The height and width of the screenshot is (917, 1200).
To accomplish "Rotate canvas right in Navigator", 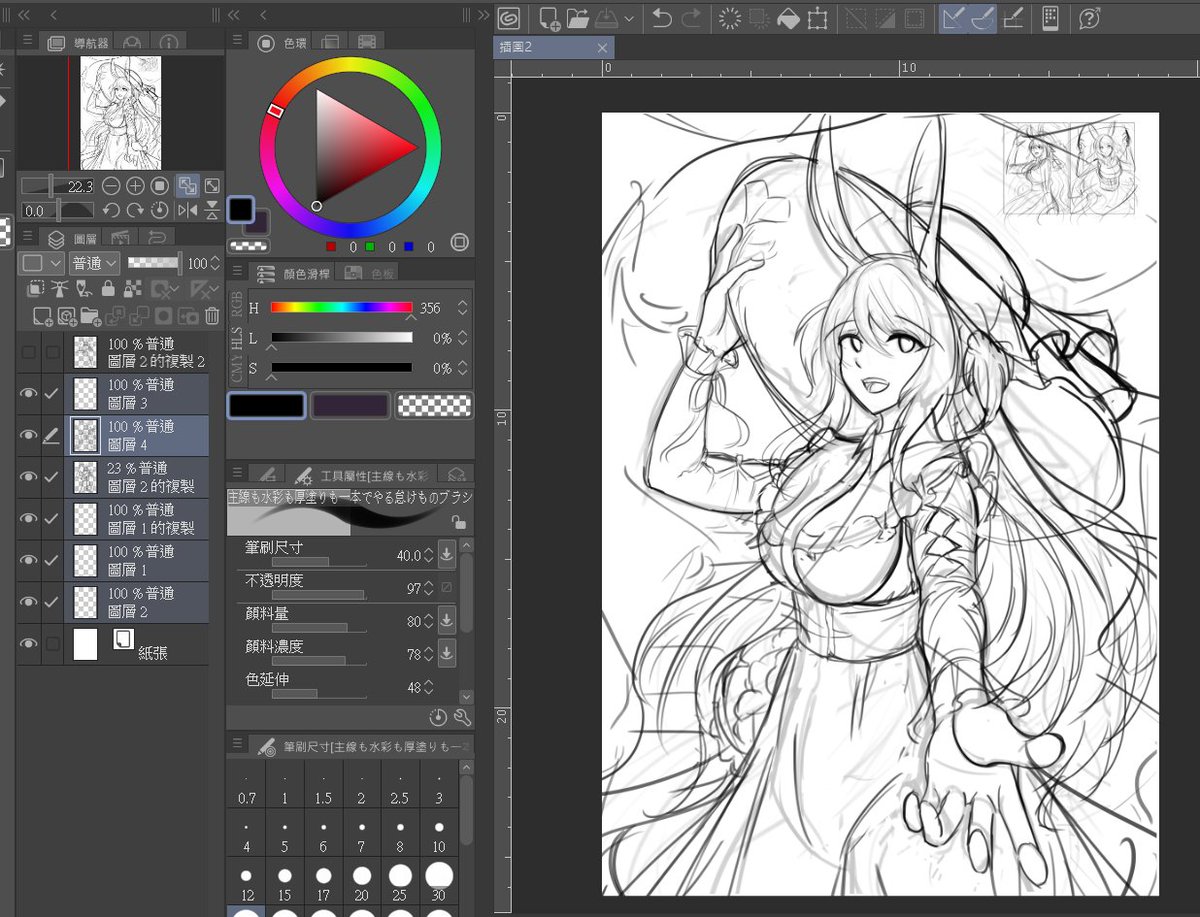I will (135, 210).
